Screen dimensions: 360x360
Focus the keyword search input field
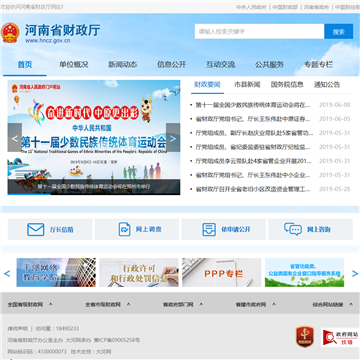click(x=259, y=32)
